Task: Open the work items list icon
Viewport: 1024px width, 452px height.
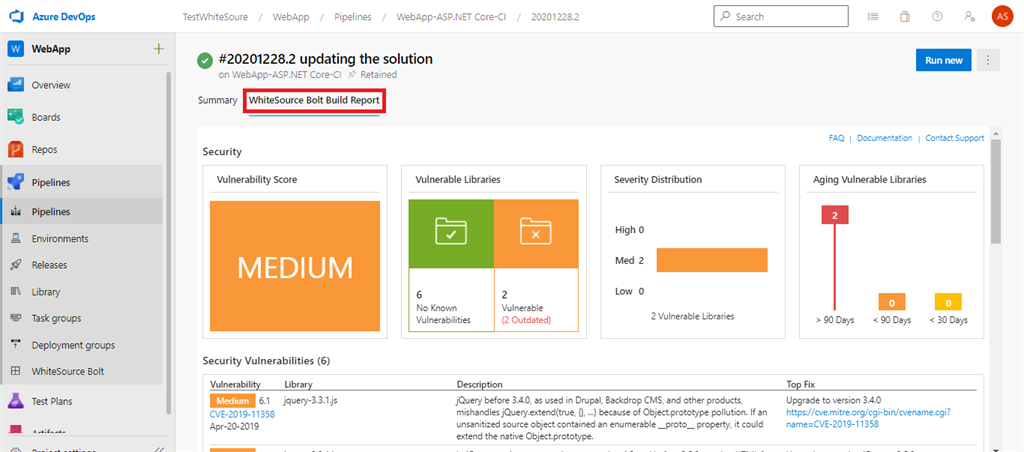Action: [873, 17]
